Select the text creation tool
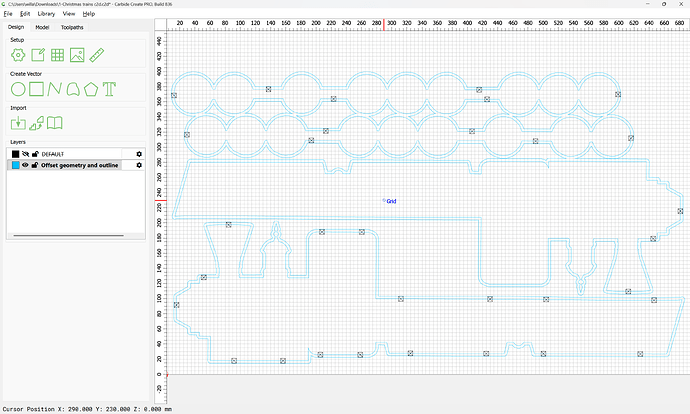The height and width of the screenshot is (414, 690). (x=111, y=89)
